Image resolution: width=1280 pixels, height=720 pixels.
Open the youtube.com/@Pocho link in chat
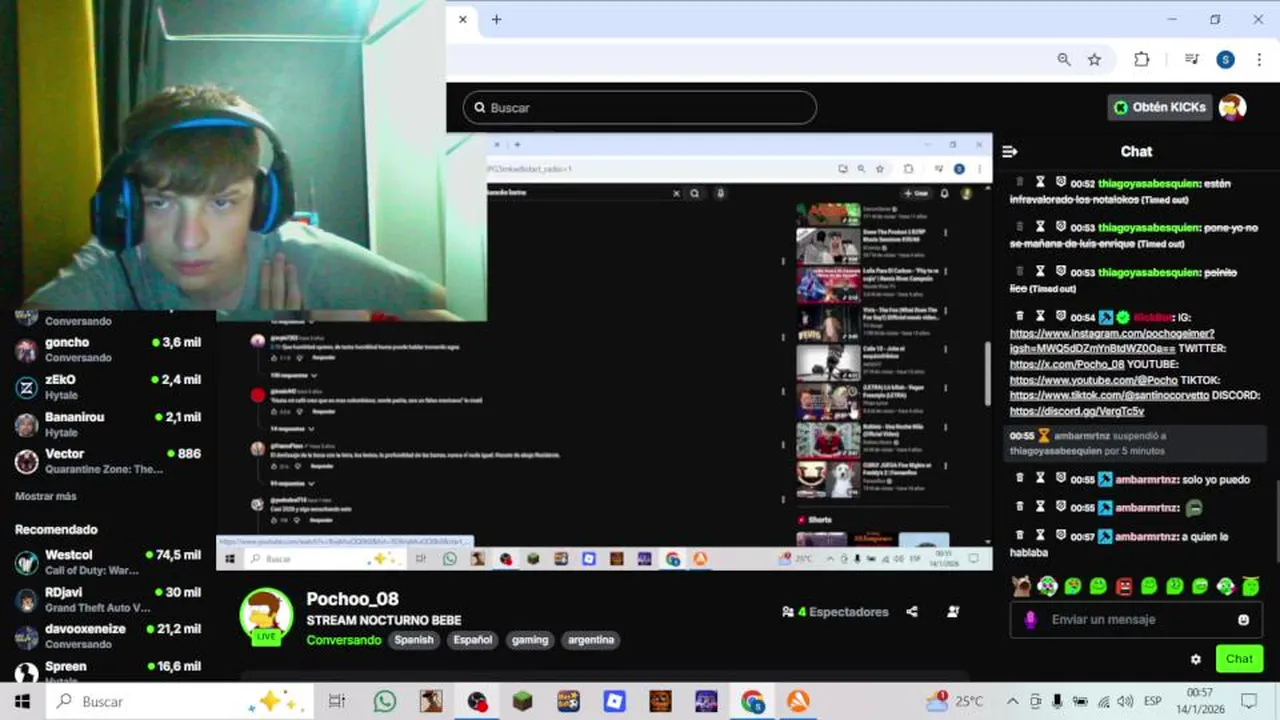[x=1093, y=380]
